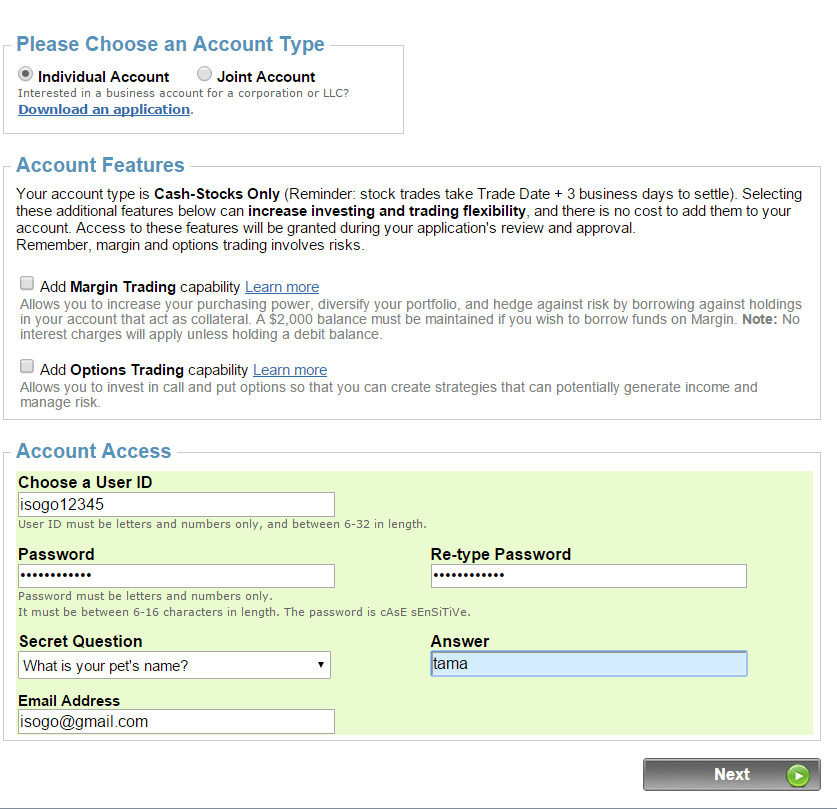Select the Individual Account radio button

tap(26, 75)
